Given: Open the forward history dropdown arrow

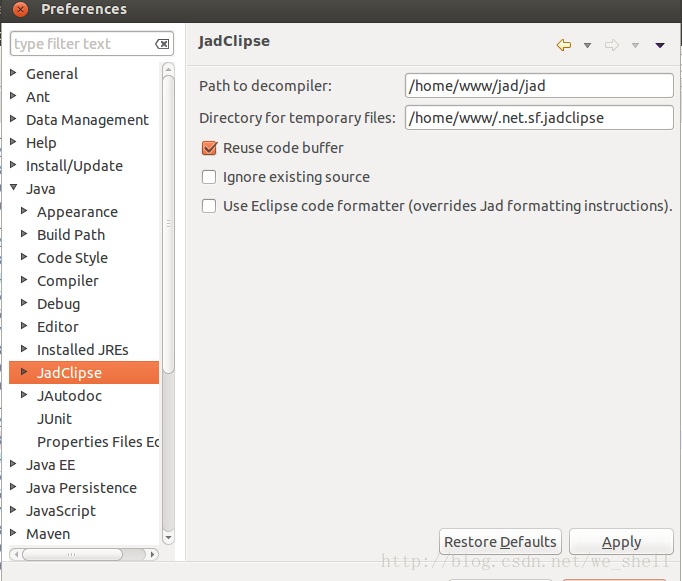Looking at the screenshot, I should pyautogui.click(x=635, y=45).
